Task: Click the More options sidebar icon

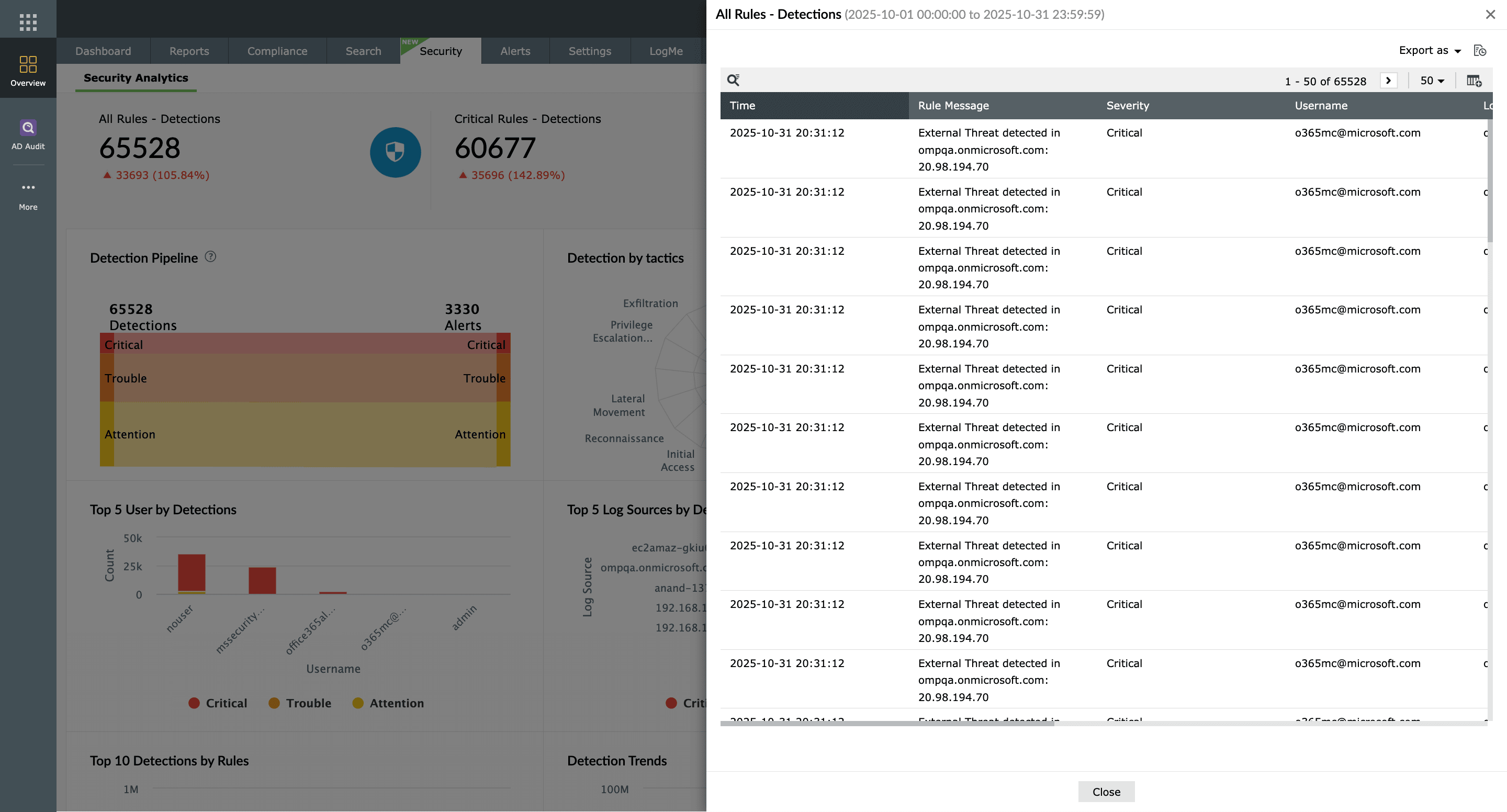Action: pos(28,193)
